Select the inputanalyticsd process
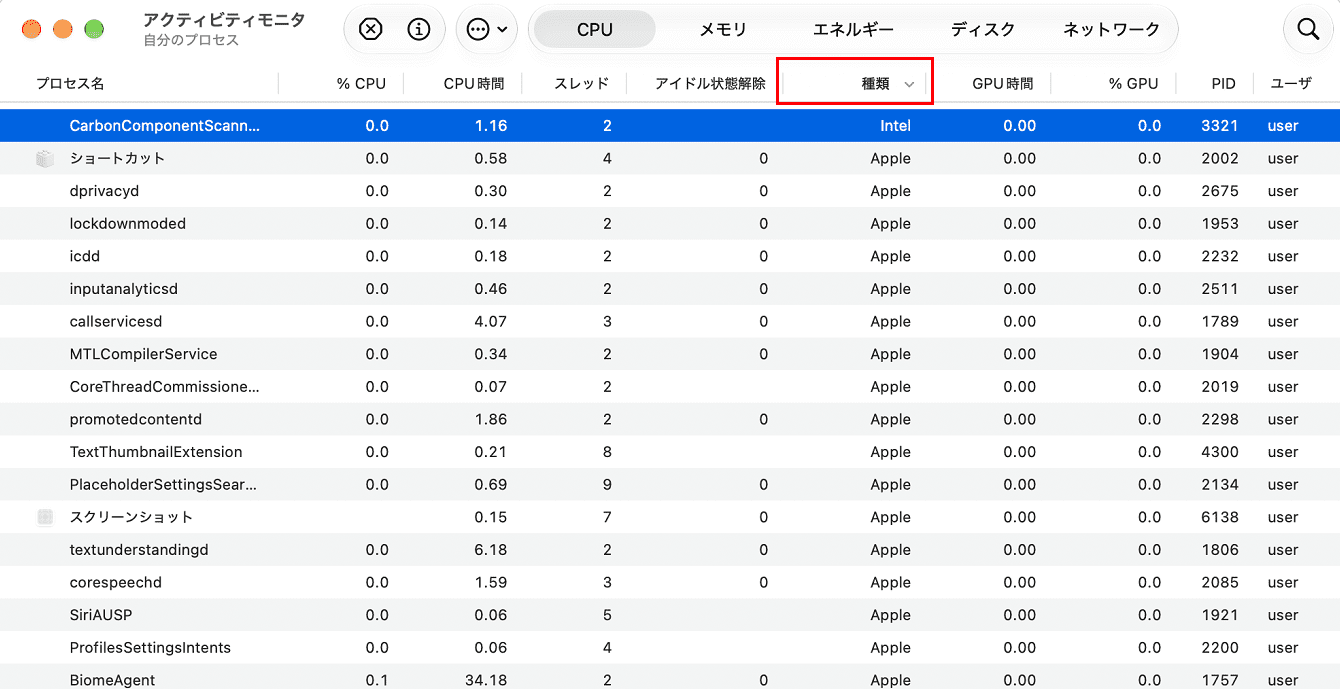 pos(670,289)
